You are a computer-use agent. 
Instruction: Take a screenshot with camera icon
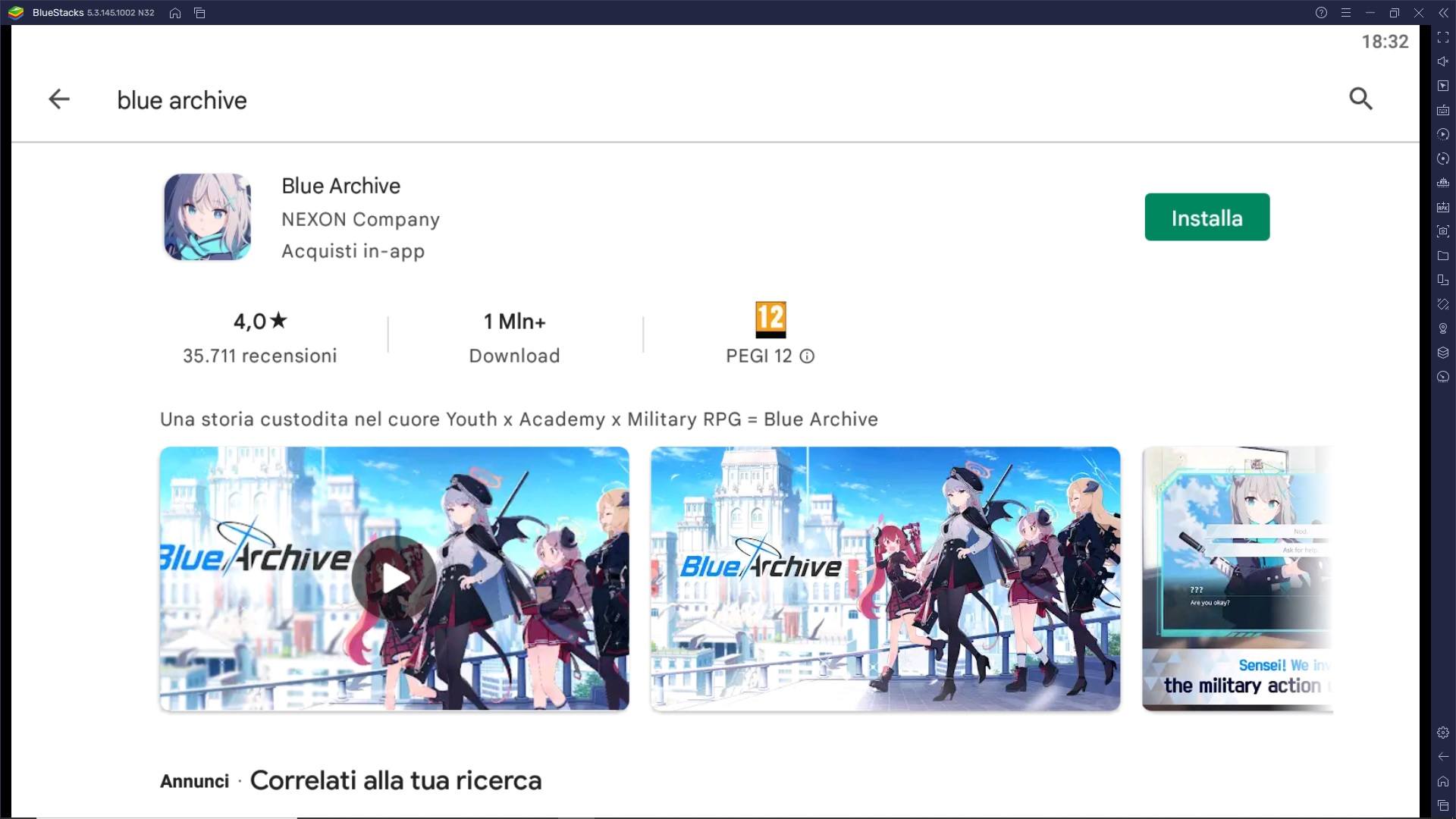[x=1443, y=231]
